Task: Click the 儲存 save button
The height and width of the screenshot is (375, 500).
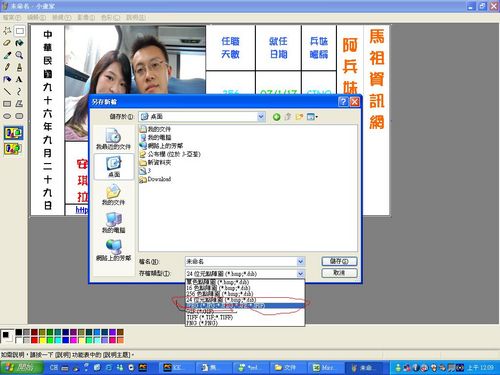Action: [339, 261]
